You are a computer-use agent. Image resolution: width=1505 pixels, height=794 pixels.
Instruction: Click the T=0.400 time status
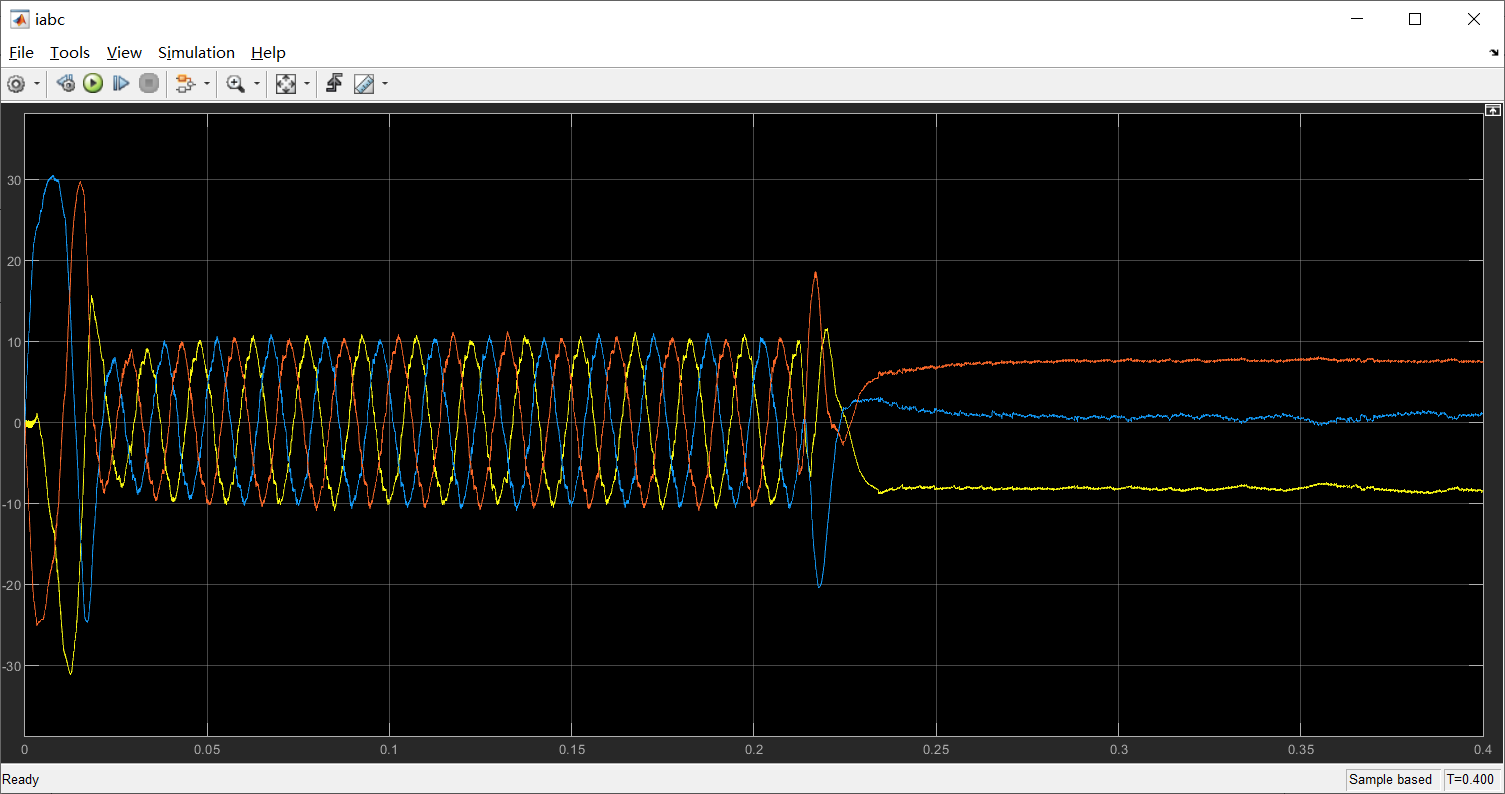(1470, 779)
